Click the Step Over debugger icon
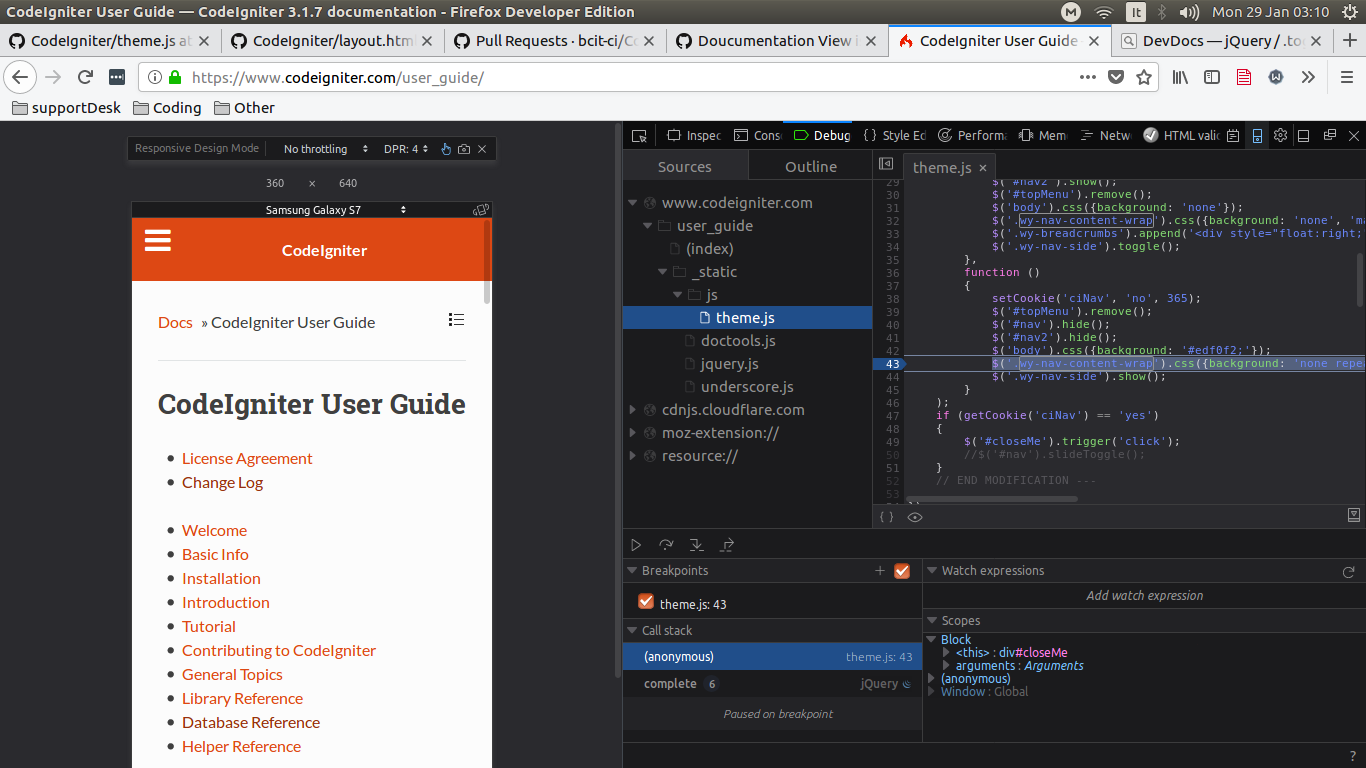The height and width of the screenshot is (768, 1366). pyautogui.click(x=666, y=545)
